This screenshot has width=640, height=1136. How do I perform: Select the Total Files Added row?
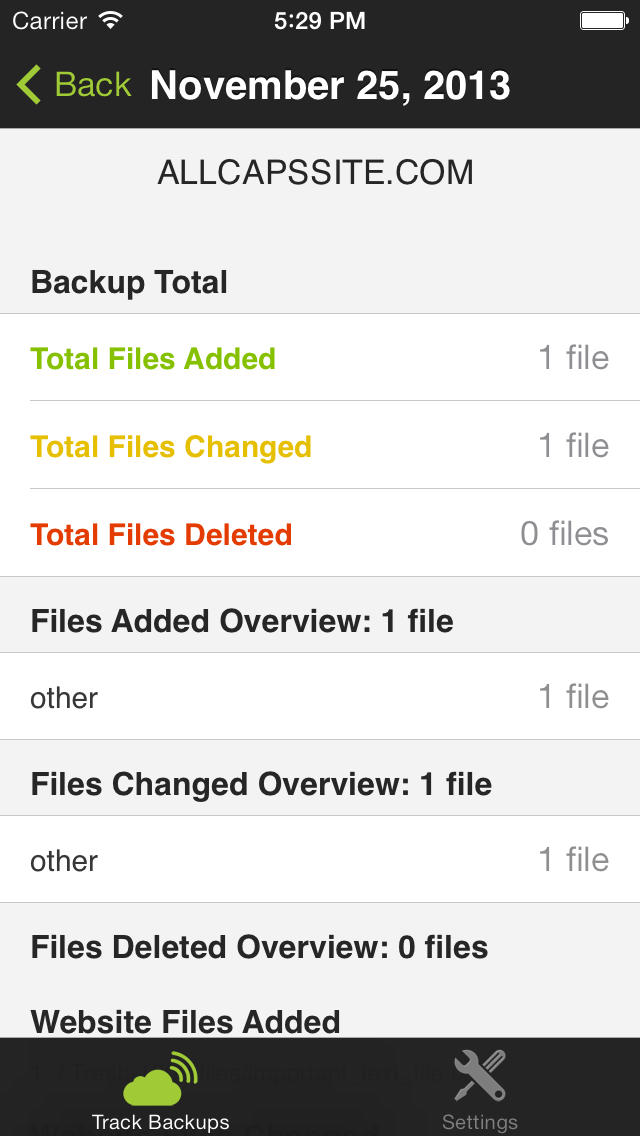(x=320, y=358)
